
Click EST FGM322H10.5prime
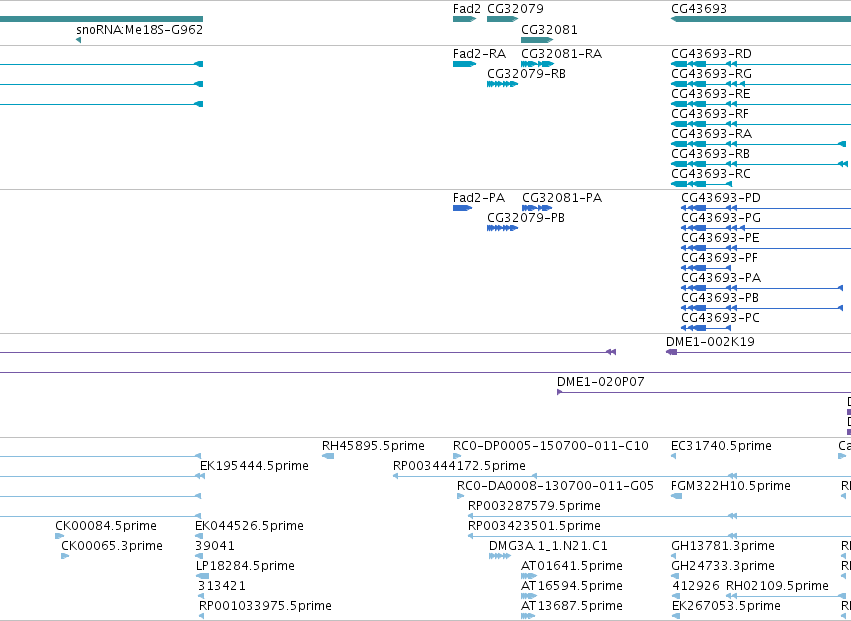(731, 486)
